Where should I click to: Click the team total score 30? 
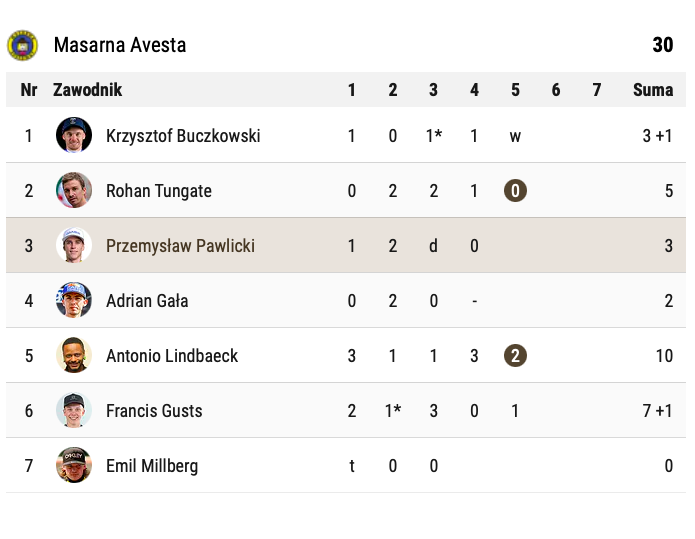click(x=662, y=45)
